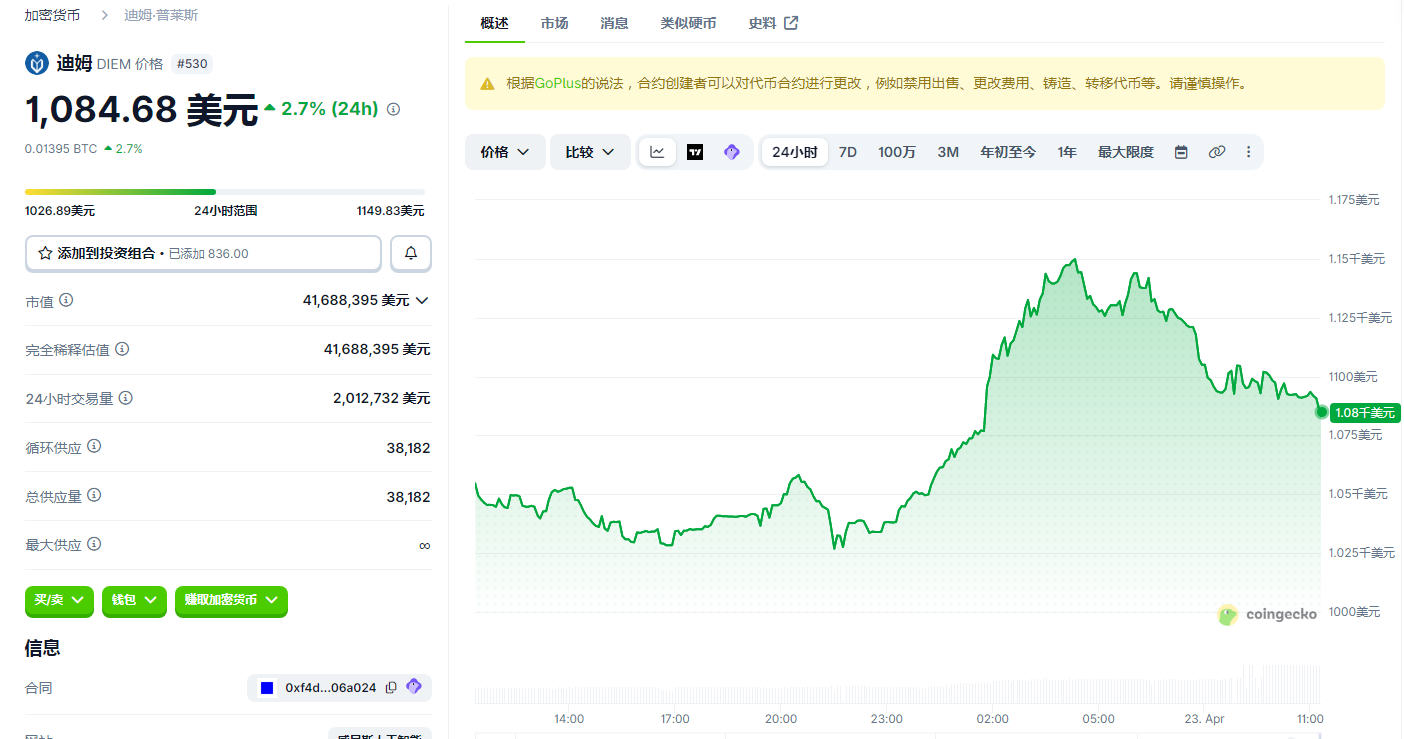Select the 3M chart range
Image resolution: width=1404 pixels, height=739 pixels.
(948, 152)
